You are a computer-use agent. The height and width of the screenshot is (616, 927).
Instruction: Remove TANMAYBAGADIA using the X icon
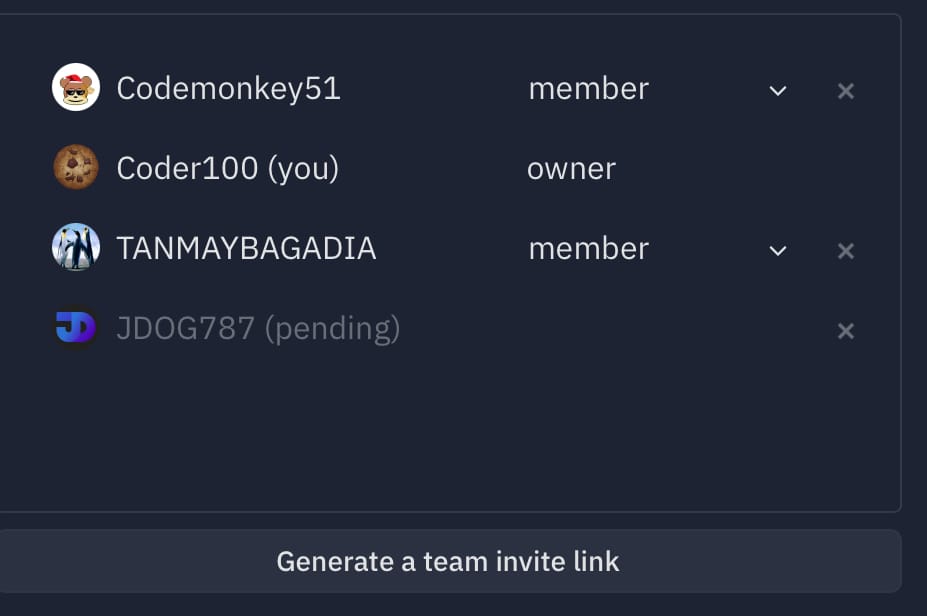[x=845, y=251]
